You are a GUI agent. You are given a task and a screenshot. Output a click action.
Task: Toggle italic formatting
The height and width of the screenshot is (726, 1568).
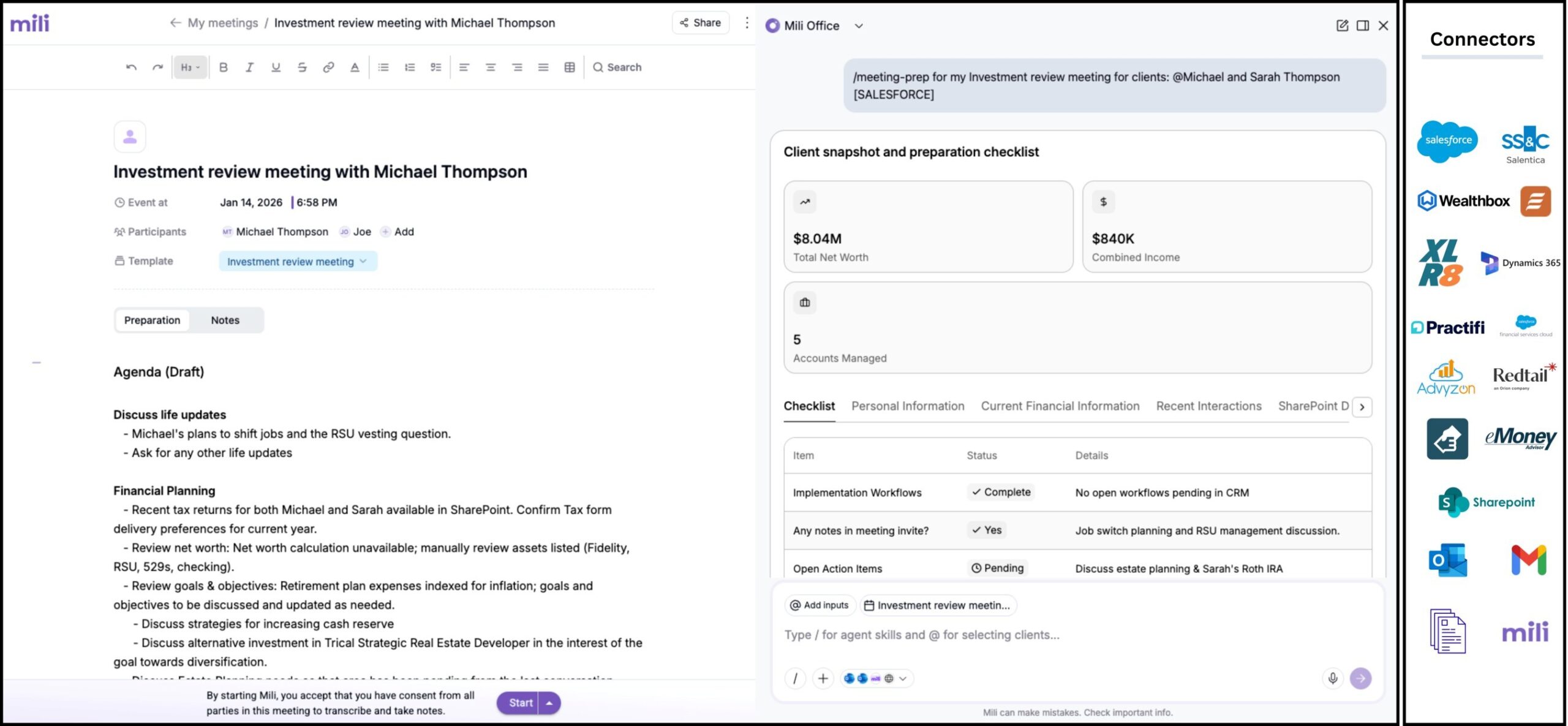coord(249,67)
